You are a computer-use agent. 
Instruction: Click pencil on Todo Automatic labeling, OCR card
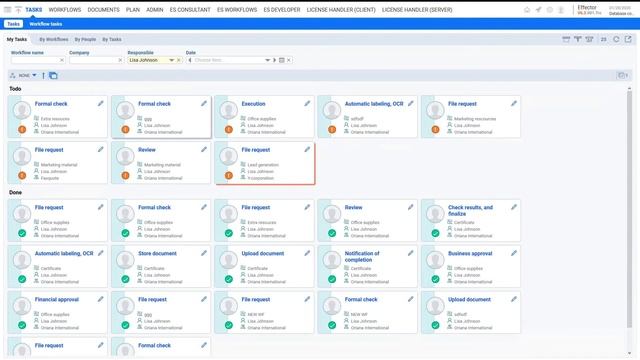point(410,104)
